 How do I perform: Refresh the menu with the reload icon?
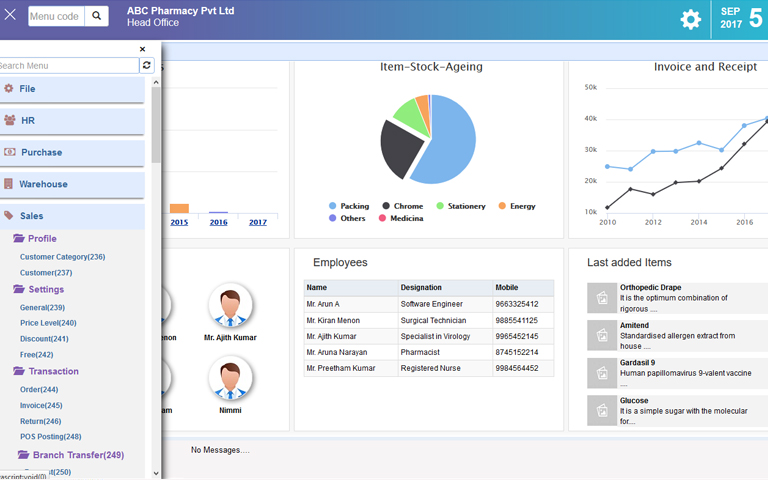[x=146, y=65]
